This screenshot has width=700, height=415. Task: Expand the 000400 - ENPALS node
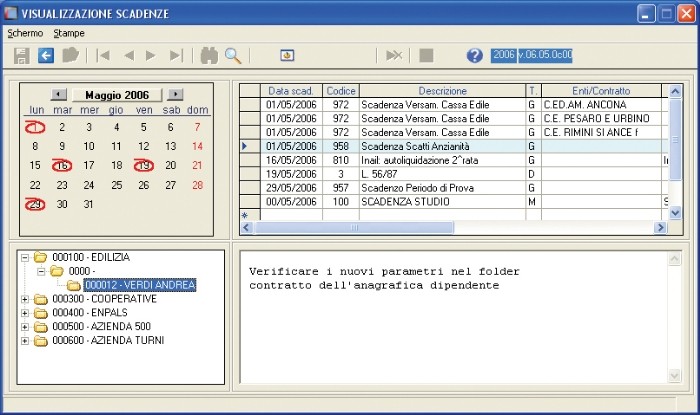click(25, 313)
